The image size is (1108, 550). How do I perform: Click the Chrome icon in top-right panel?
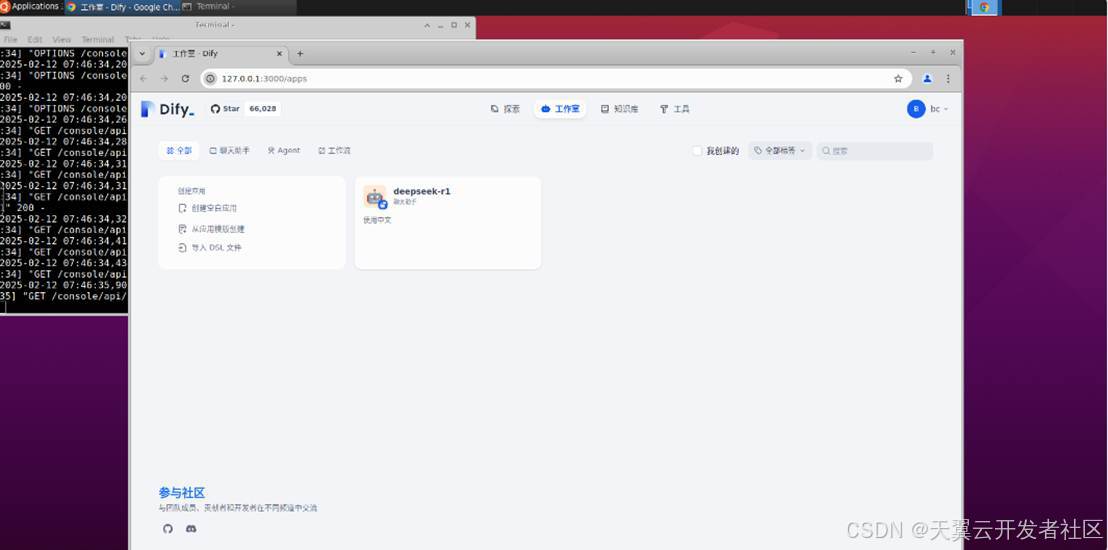[x=984, y=7]
